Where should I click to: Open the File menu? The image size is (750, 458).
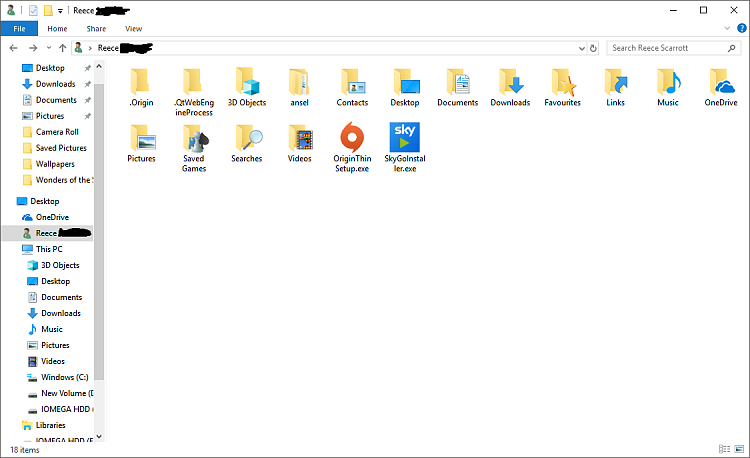click(19, 29)
